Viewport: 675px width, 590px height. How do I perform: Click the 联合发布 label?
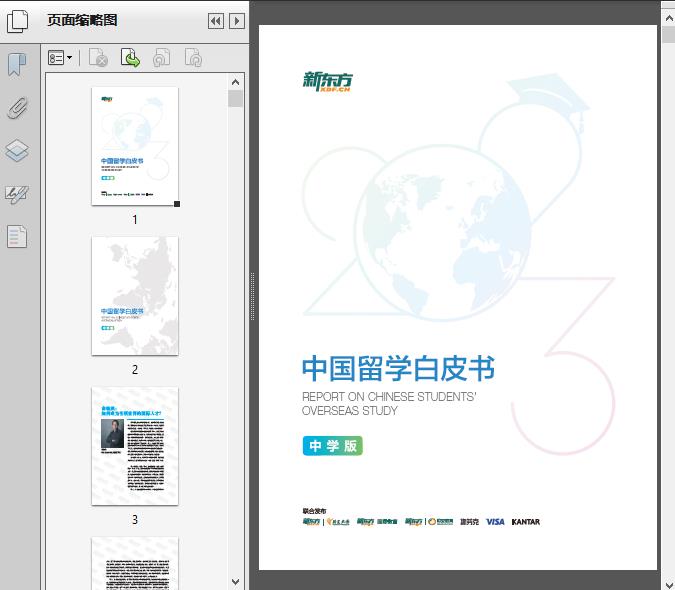click(314, 511)
